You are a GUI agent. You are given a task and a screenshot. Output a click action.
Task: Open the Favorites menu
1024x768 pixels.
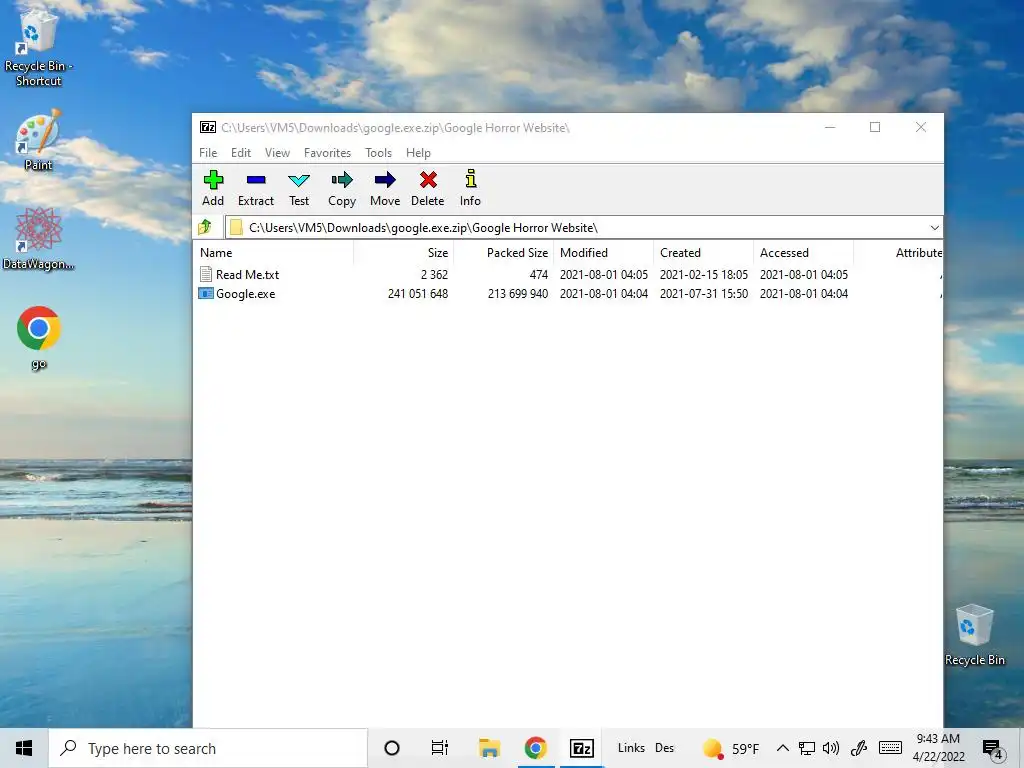tap(327, 153)
